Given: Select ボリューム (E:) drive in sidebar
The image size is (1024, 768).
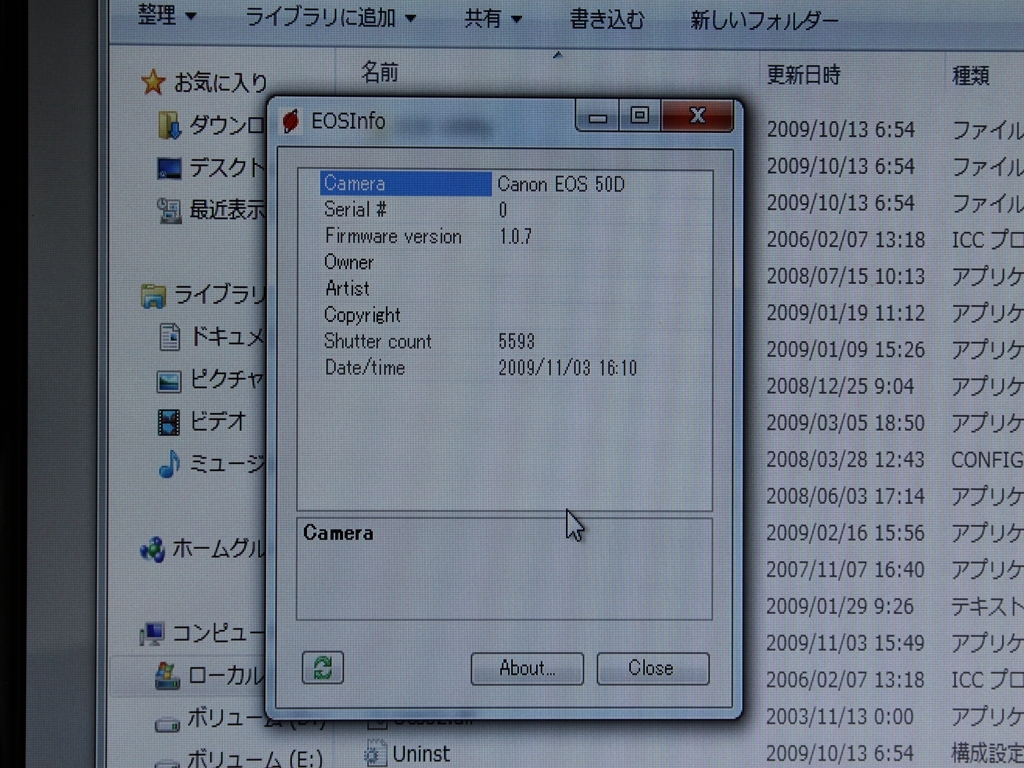Looking at the screenshot, I should click(238, 759).
